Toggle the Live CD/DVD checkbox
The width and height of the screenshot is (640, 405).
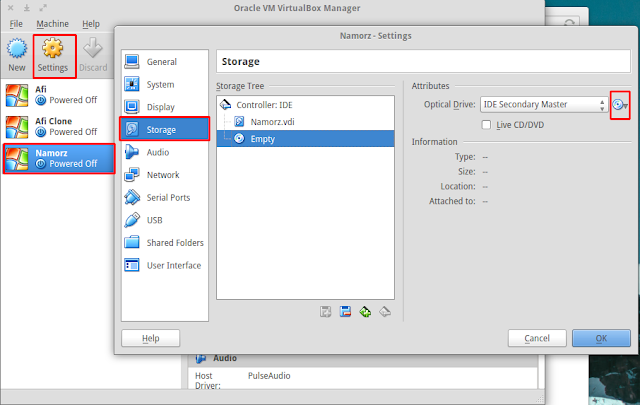coord(486,125)
